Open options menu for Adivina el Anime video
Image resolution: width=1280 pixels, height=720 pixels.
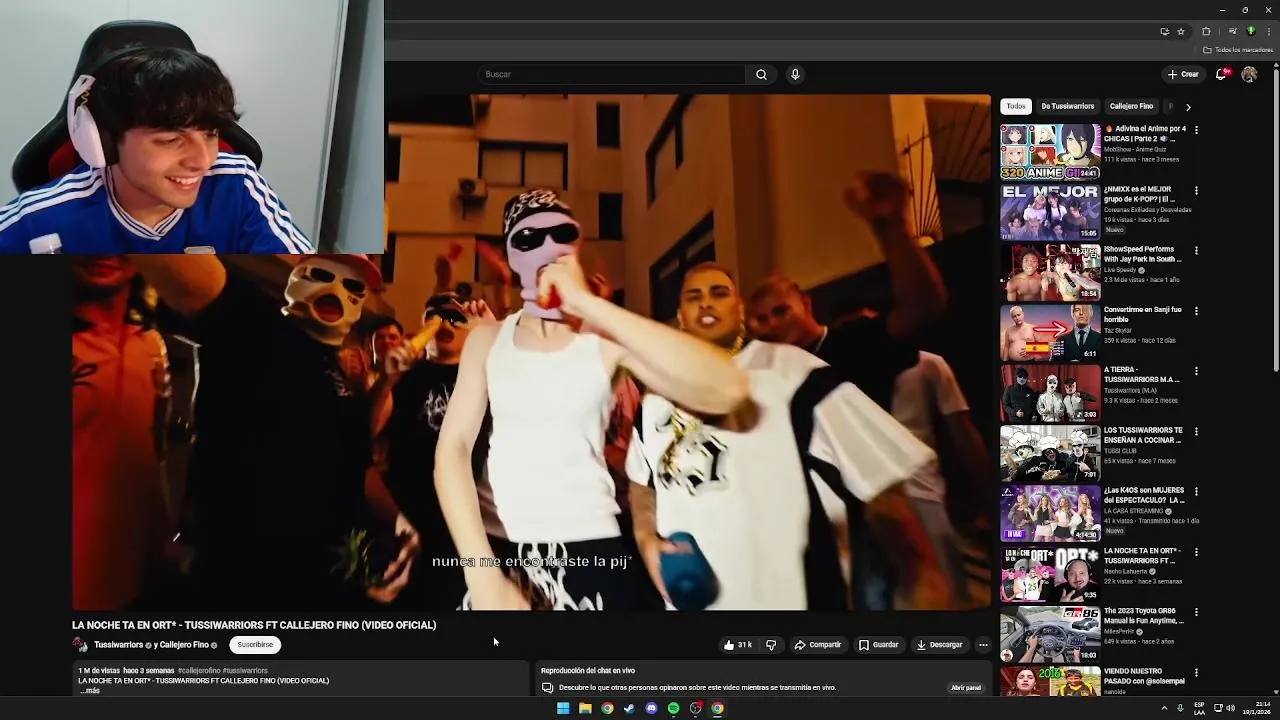[x=1196, y=130]
